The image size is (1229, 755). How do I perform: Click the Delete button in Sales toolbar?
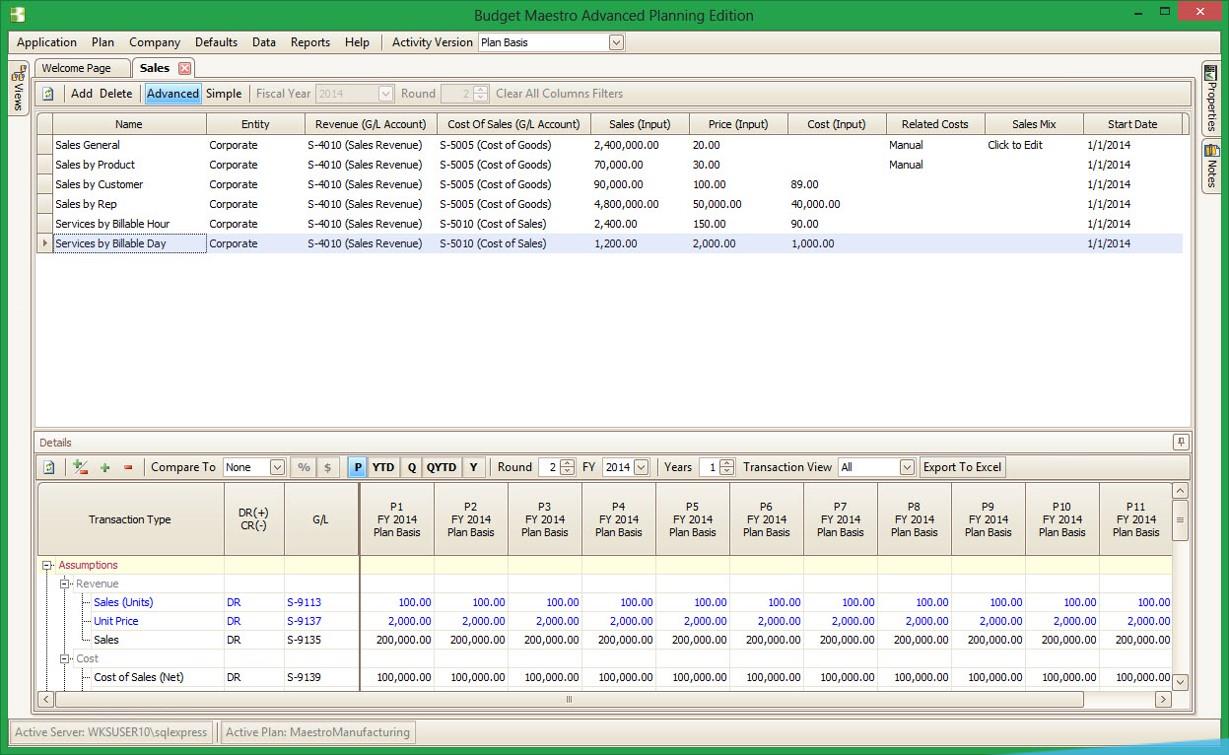[x=116, y=94]
